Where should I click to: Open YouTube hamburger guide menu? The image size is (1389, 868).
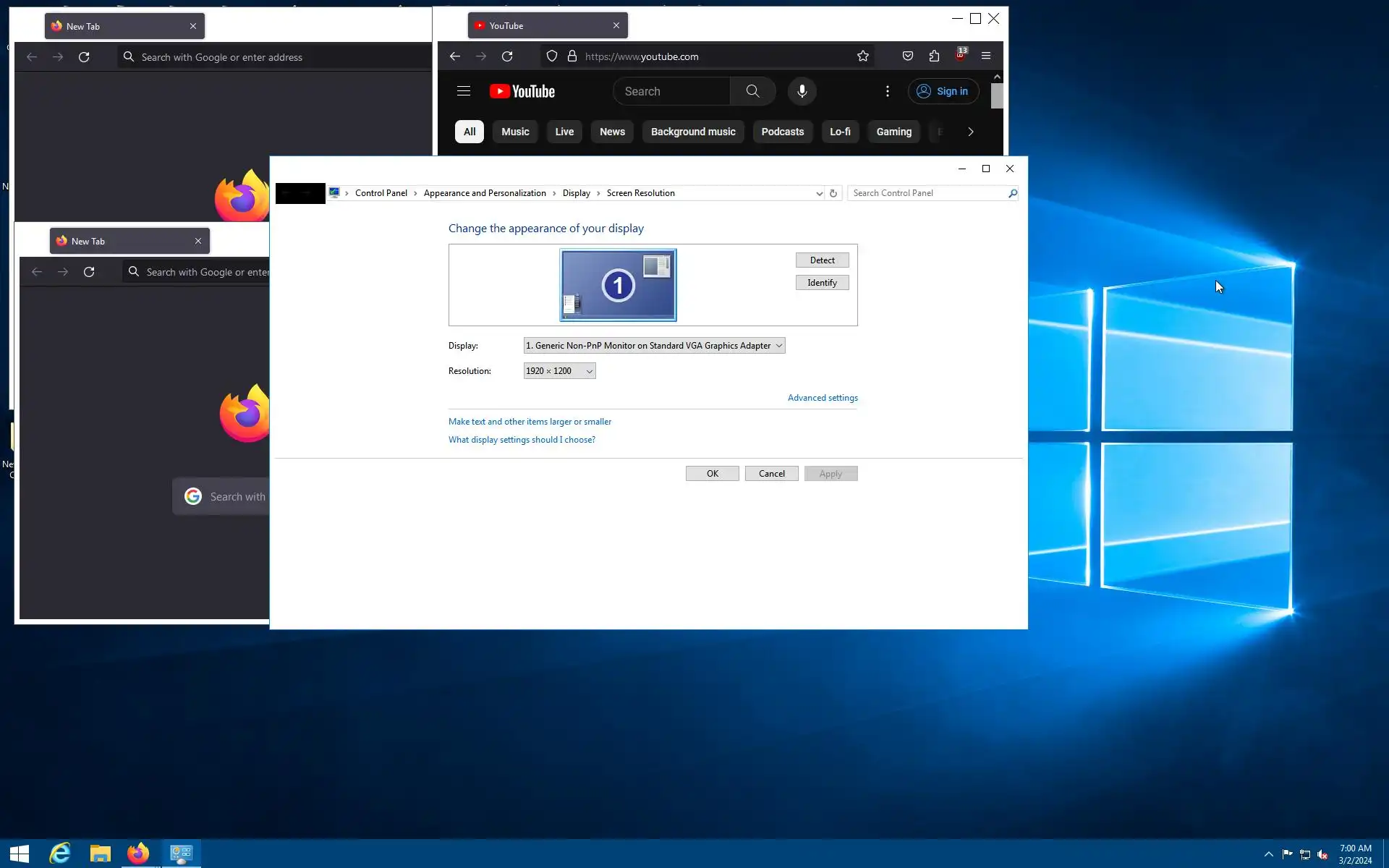pos(464,91)
